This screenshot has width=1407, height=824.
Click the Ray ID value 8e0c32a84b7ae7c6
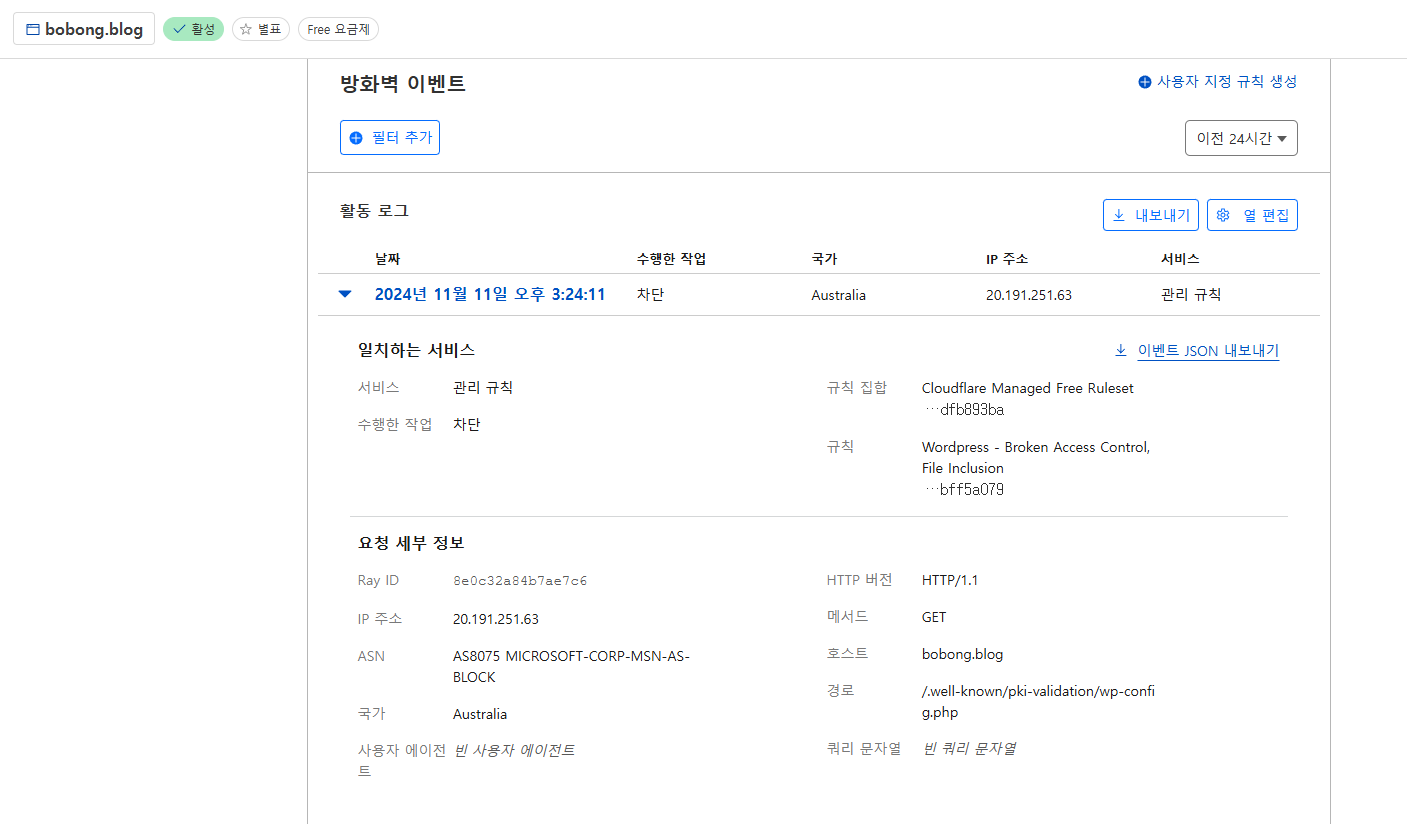pos(520,580)
